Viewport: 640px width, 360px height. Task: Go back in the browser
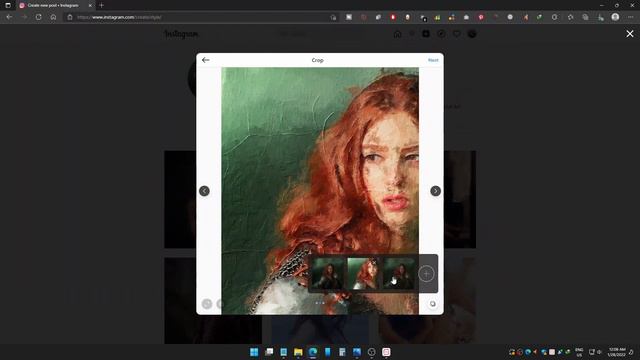(9, 17)
